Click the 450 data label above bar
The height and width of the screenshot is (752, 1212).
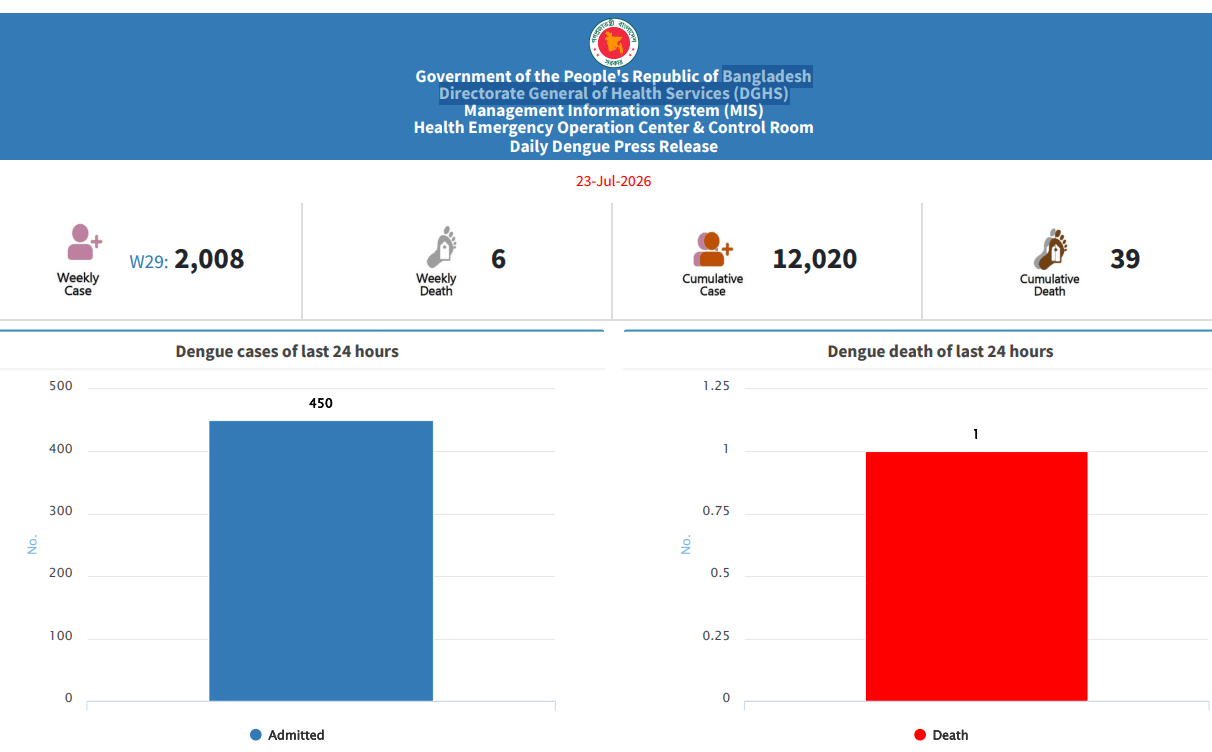[x=320, y=403]
